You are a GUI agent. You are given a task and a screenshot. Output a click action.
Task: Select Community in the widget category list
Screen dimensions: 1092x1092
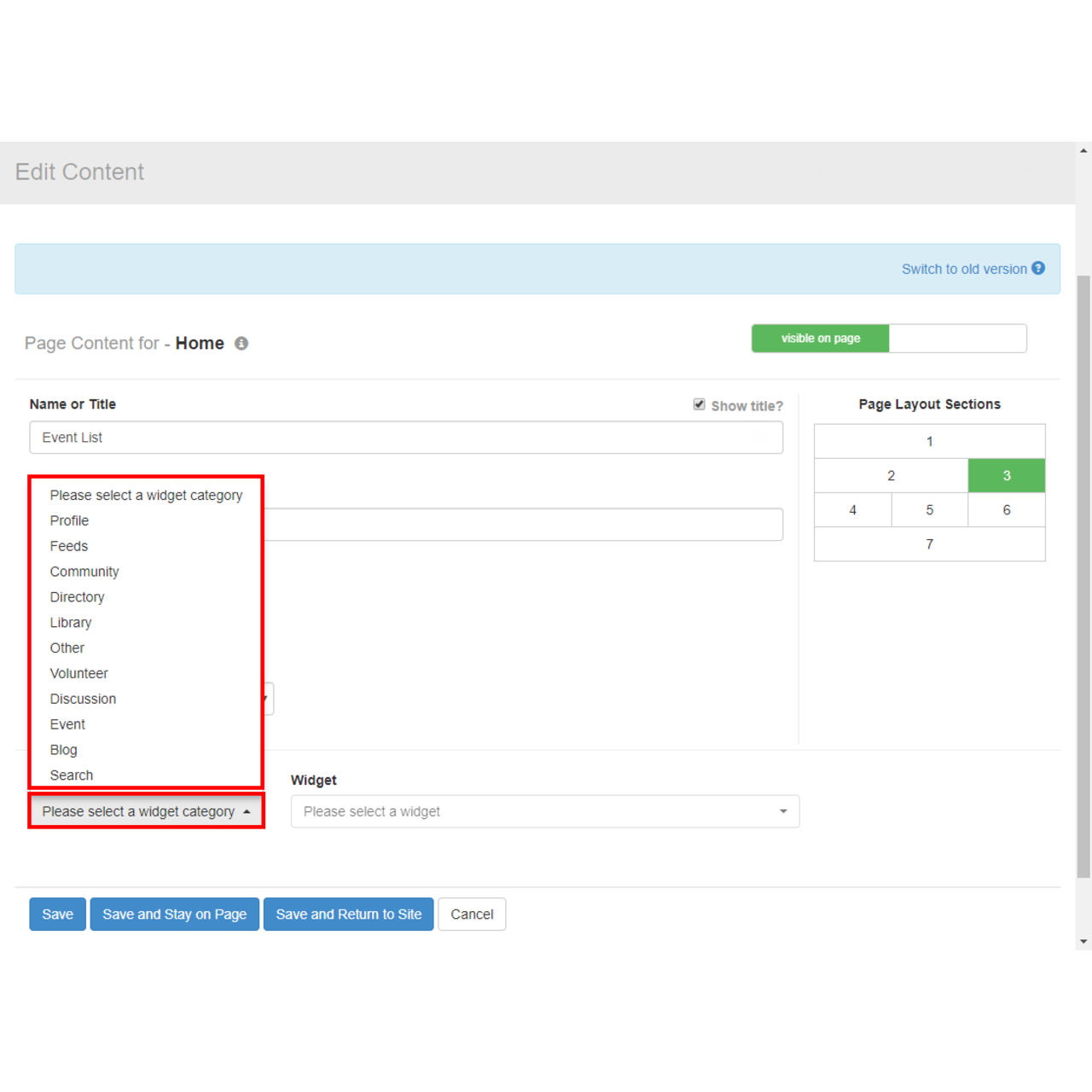coord(84,572)
